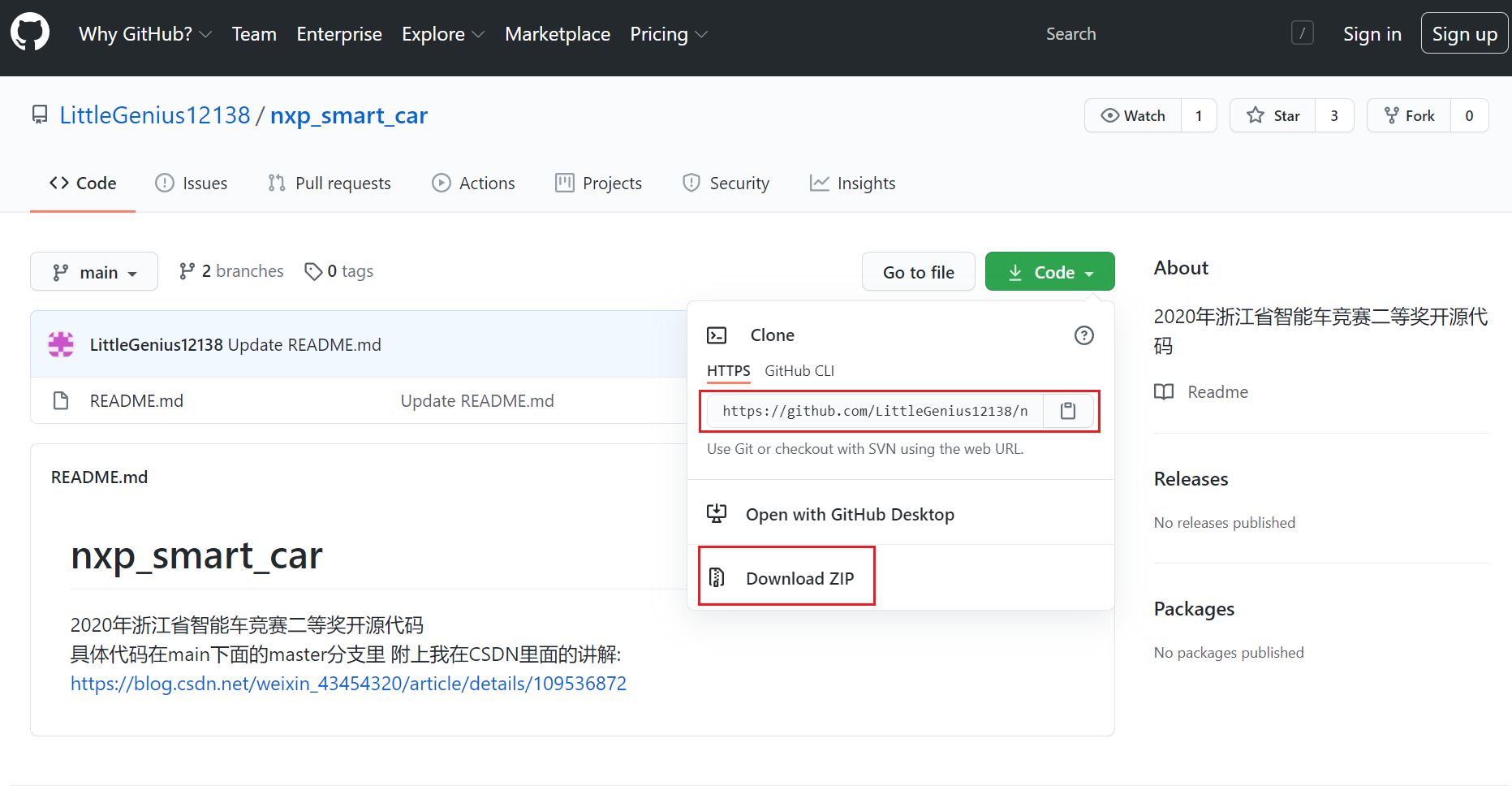Click the Sign up button
Viewport: 1512px width, 786px height.
(1465, 33)
